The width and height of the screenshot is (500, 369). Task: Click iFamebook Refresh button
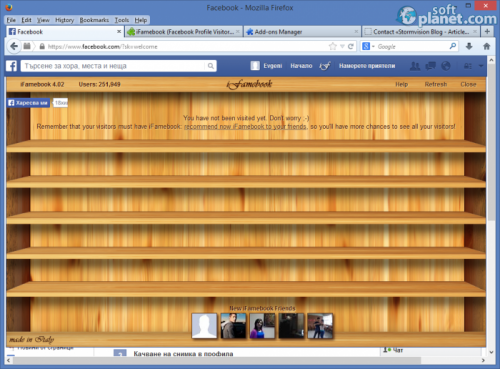click(436, 84)
